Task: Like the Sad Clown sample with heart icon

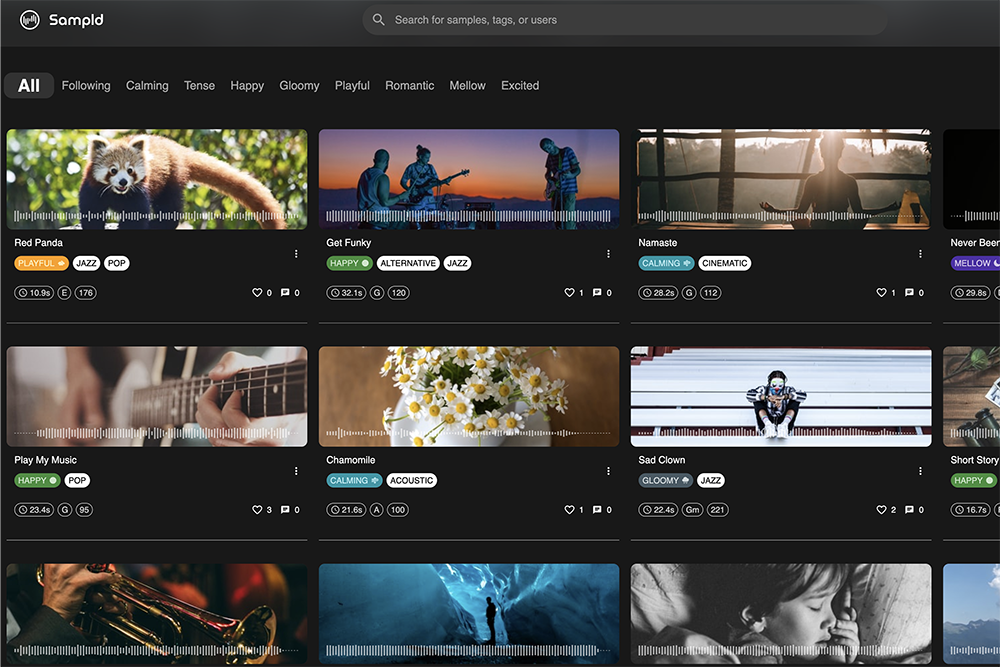Action: click(881, 510)
